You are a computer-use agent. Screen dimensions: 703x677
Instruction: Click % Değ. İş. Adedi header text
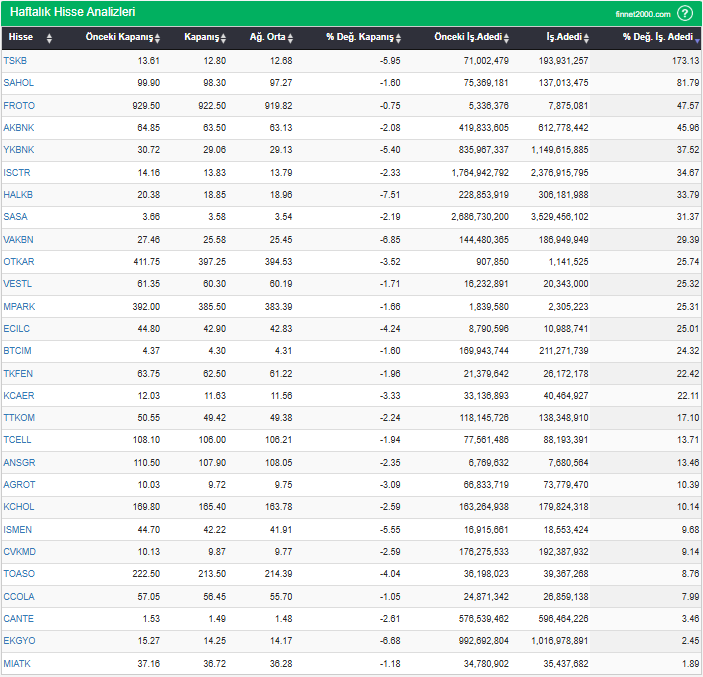point(658,37)
